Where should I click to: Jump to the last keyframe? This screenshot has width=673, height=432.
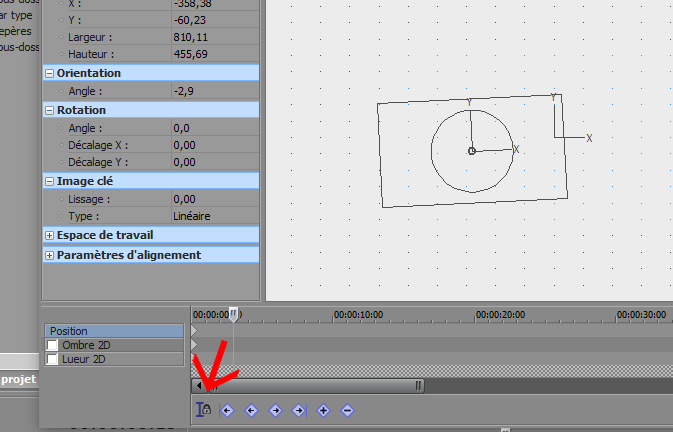pyautogui.click(x=299, y=409)
